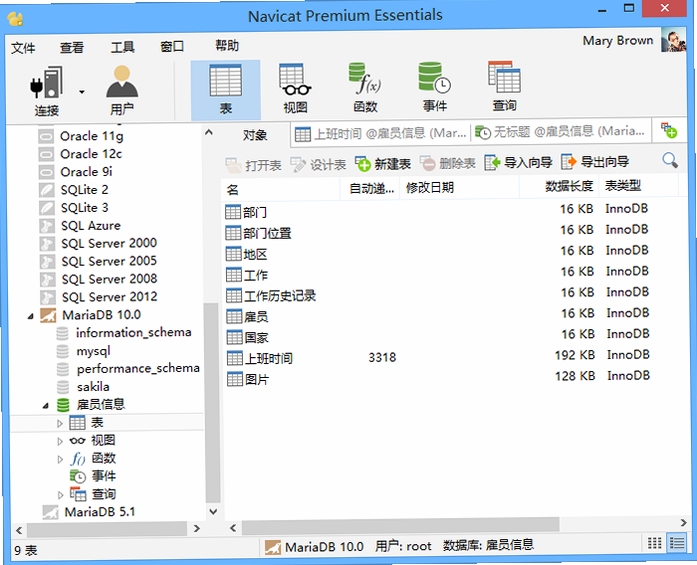Switch to the 上班时间 @雇员信息 tab
Viewport: 697px width, 565px height.
(x=381, y=133)
